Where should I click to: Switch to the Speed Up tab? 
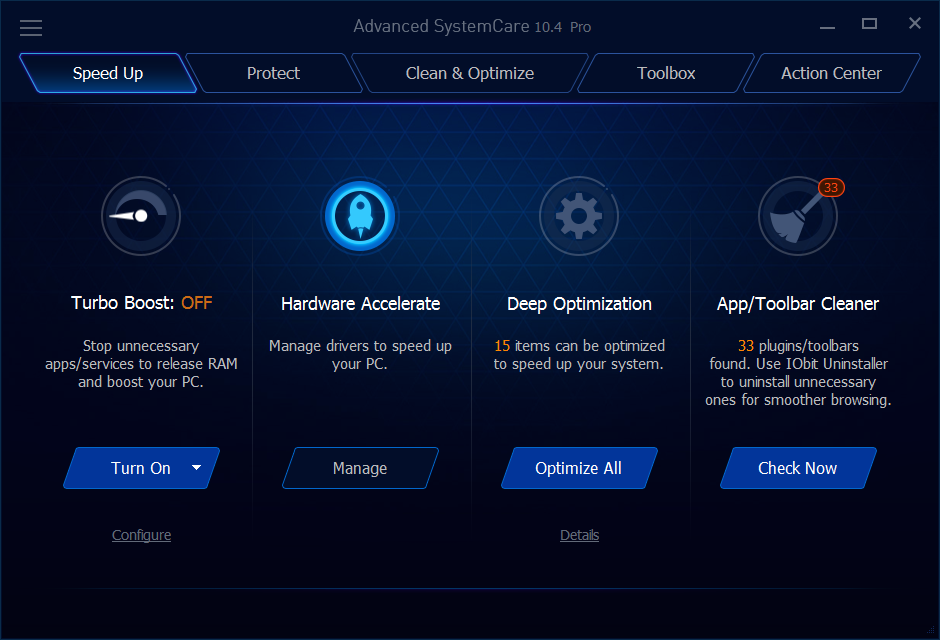[x=108, y=73]
